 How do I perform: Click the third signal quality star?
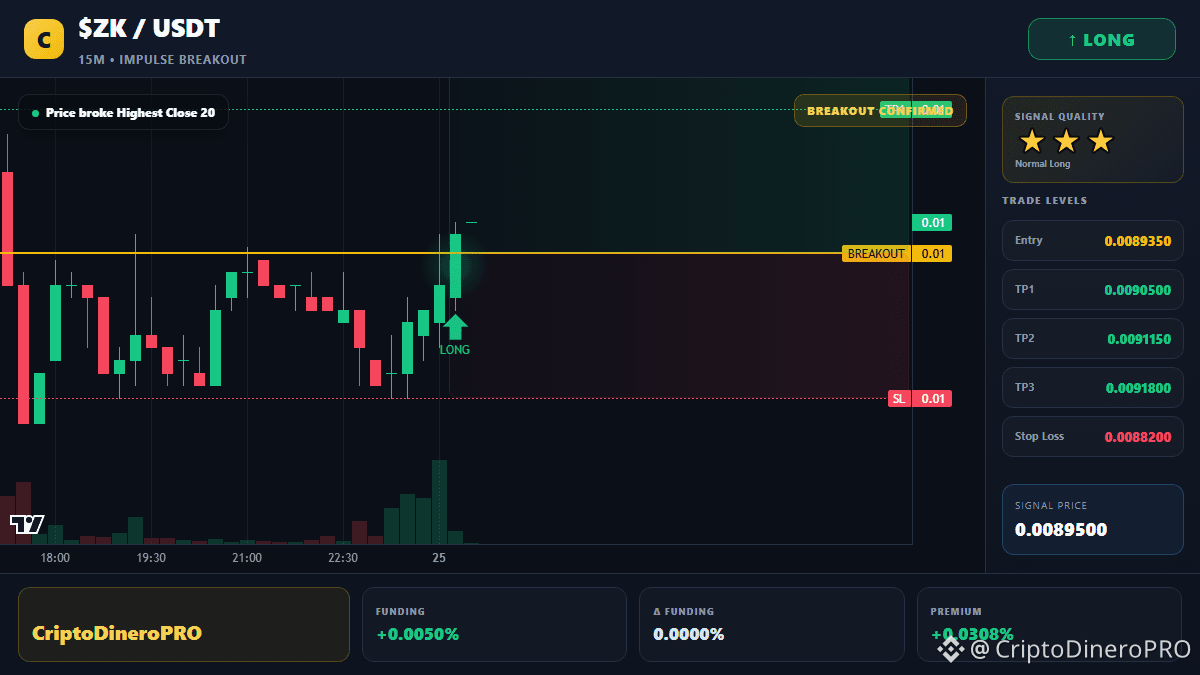[x=1100, y=141]
